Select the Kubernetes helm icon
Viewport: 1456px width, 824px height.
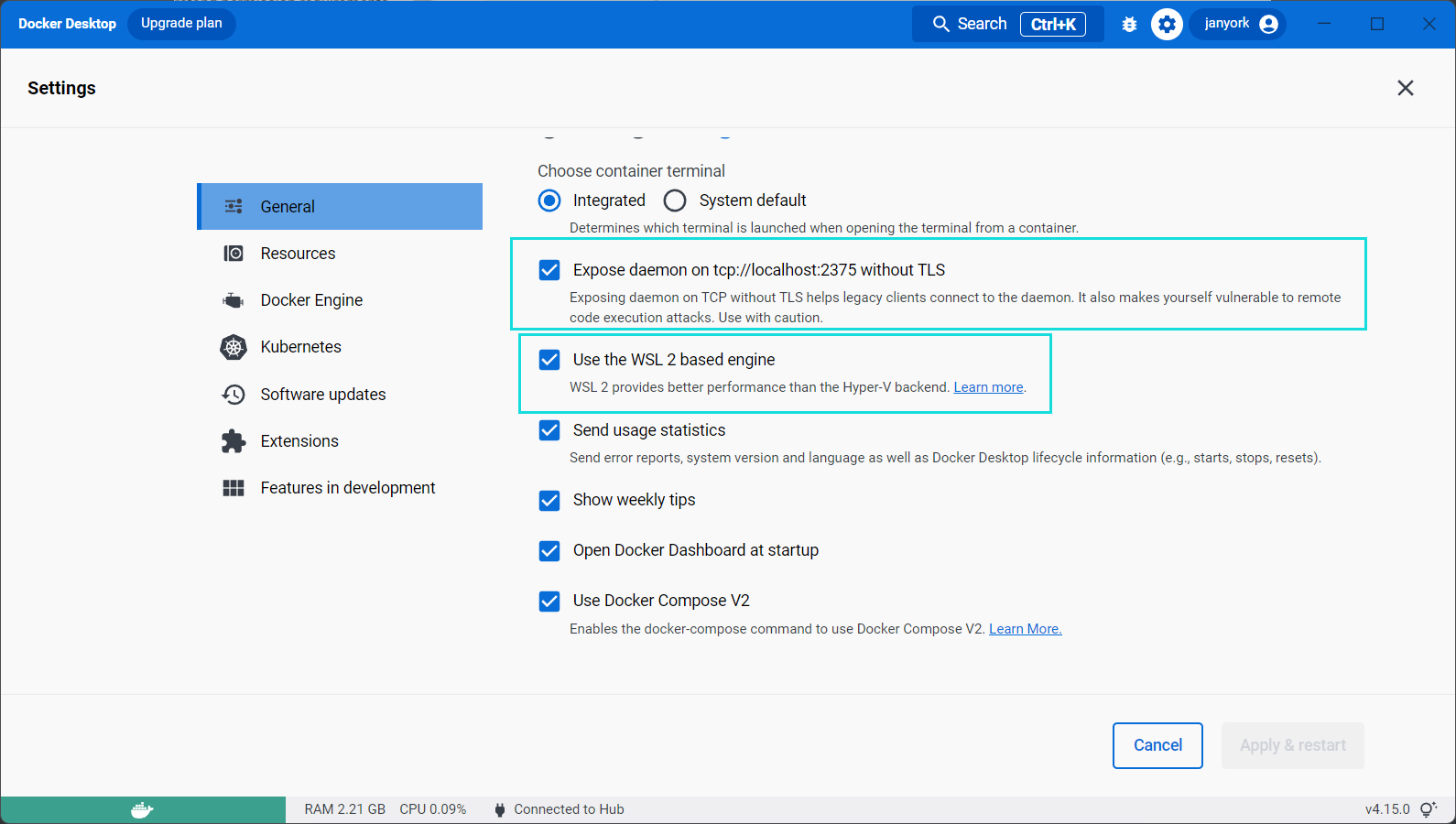coord(234,347)
